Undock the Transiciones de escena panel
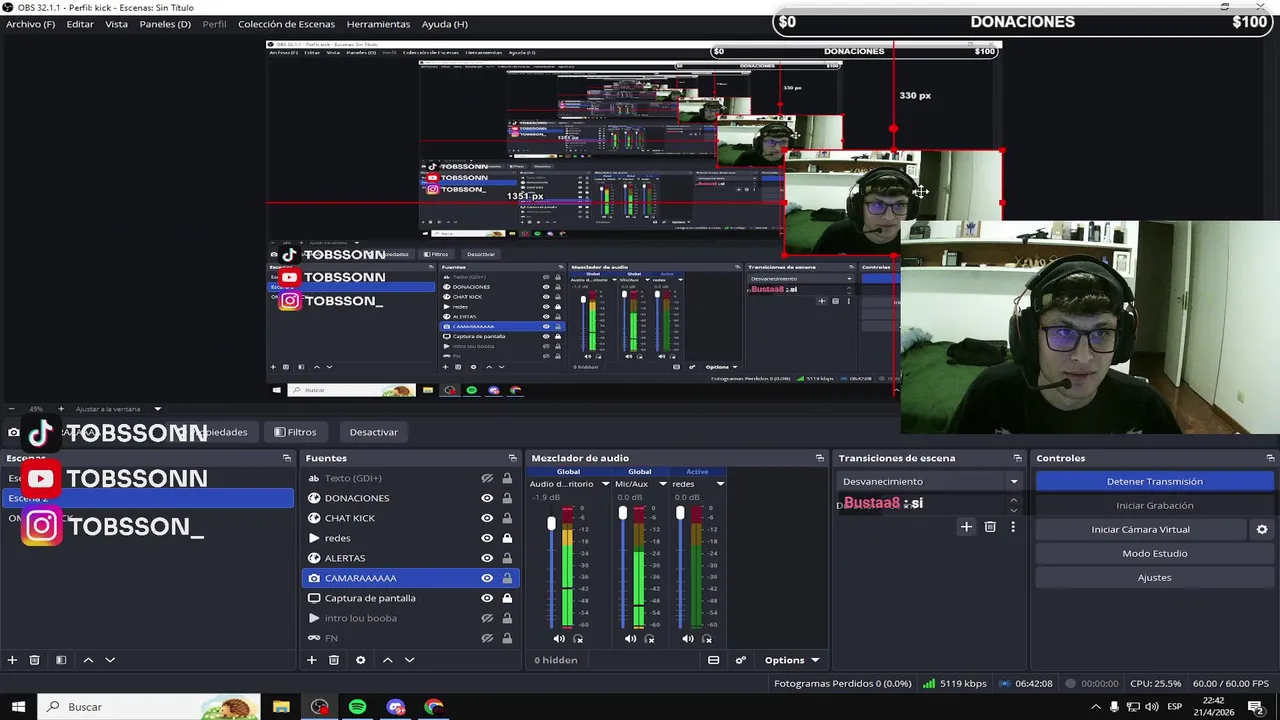The height and width of the screenshot is (720, 1280). (1017, 458)
